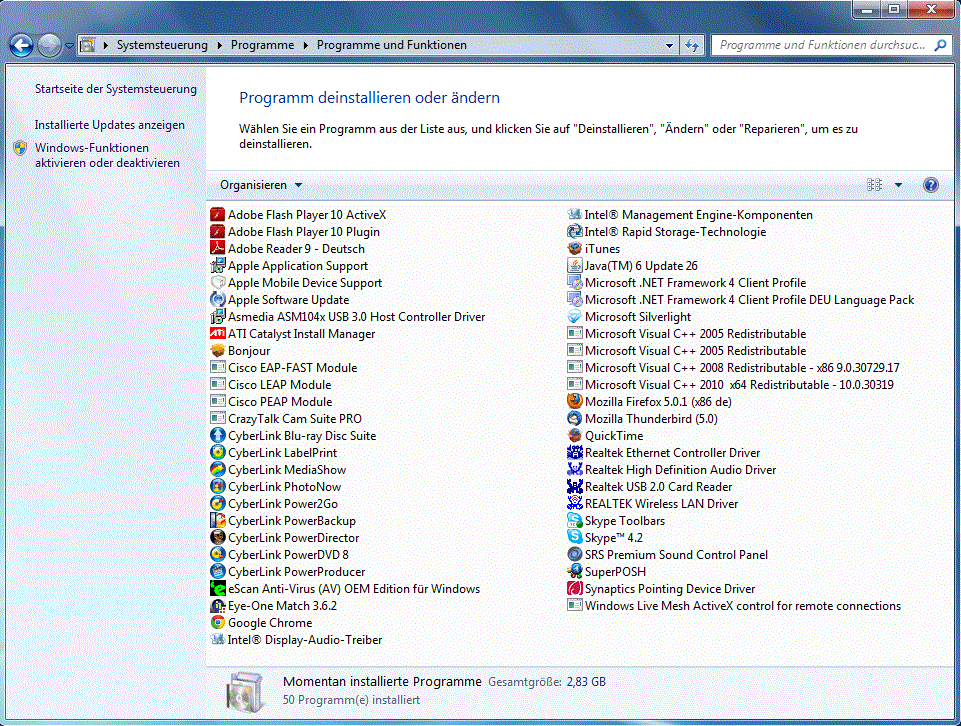961x726 pixels.
Task: Click the ATI Catalyst Install Manager icon
Action: [x=218, y=333]
